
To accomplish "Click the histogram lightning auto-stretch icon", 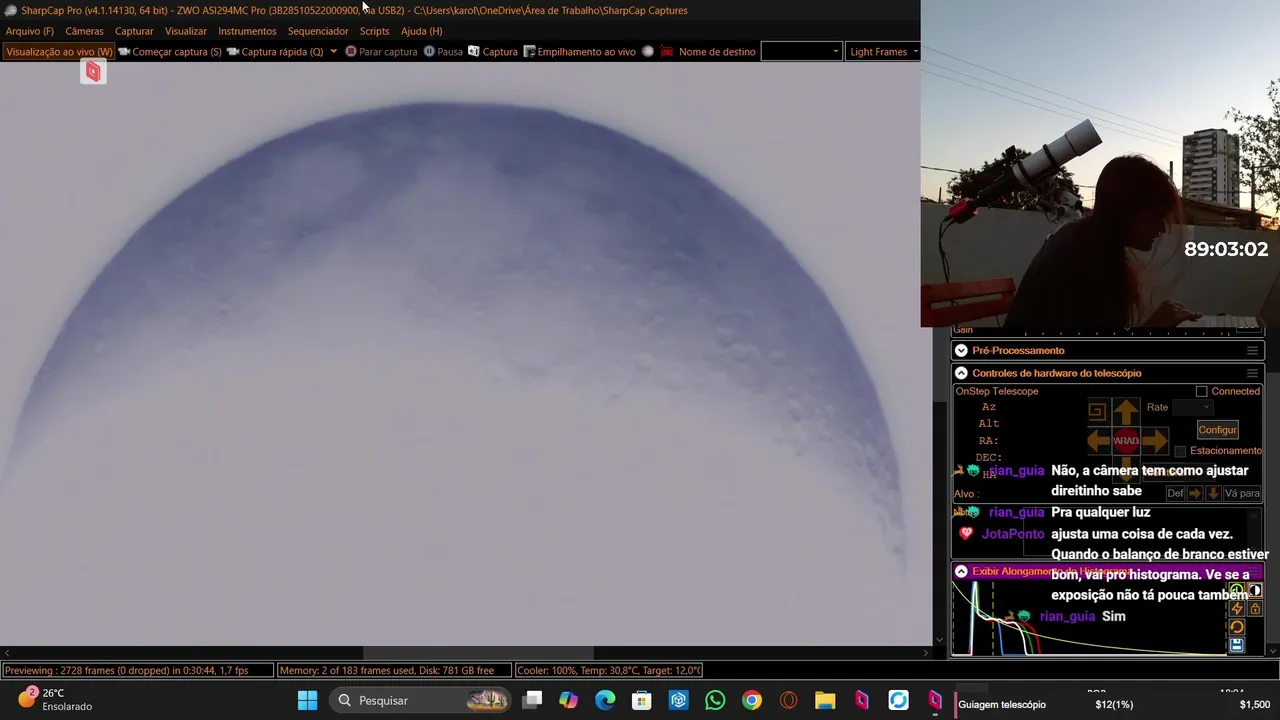I will coord(1237,608).
